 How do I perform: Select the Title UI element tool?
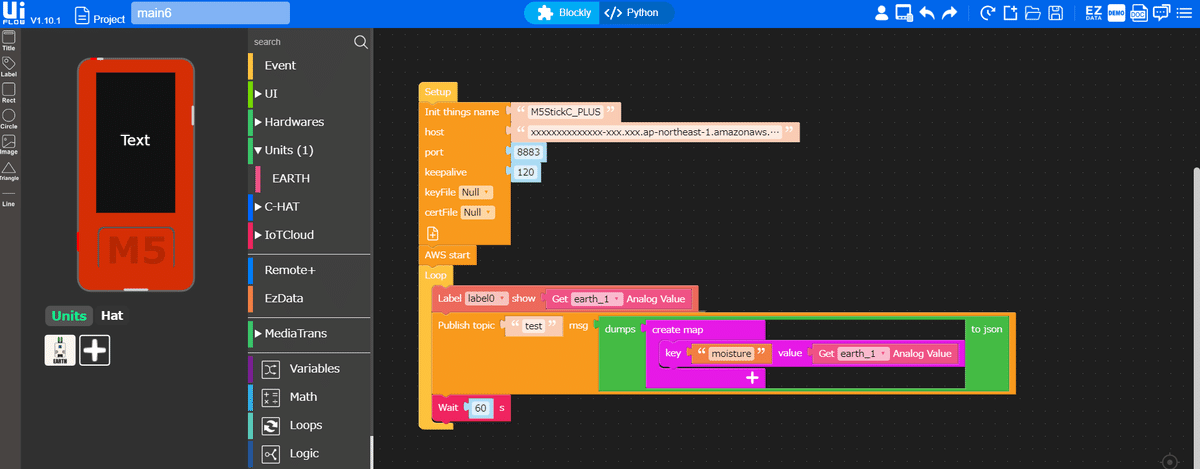(x=8, y=41)
